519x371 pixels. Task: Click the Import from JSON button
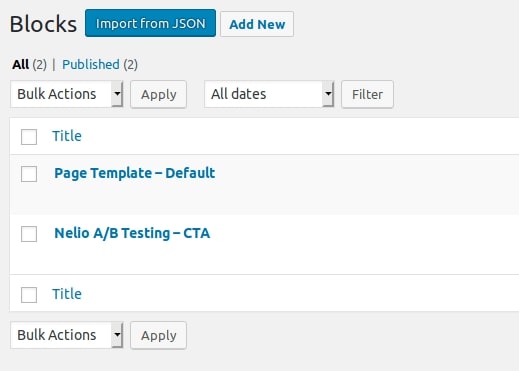(x=150, y=23)
